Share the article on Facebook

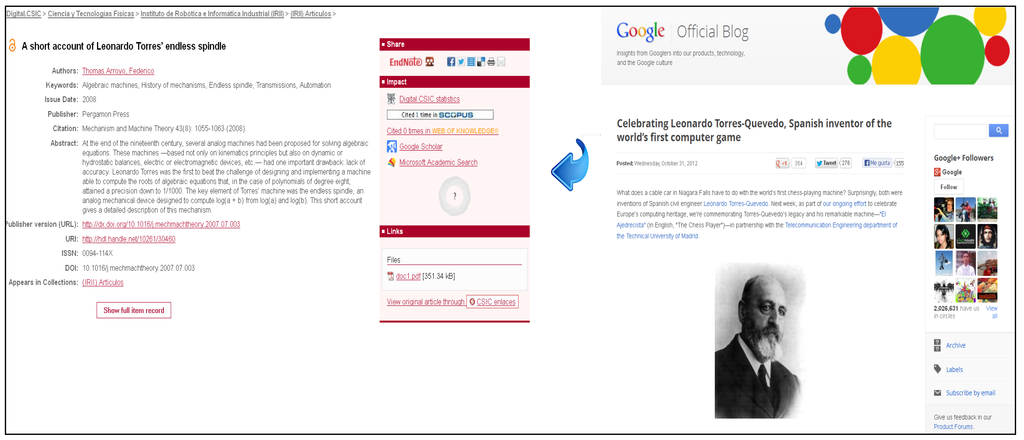451,61
